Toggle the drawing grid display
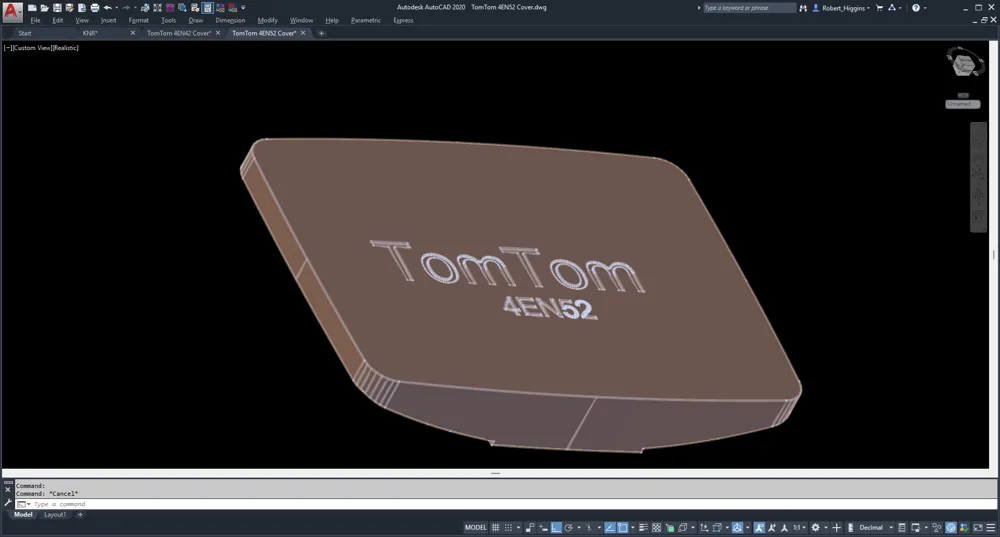This screenshot has width=1000, height=537. 496,527
